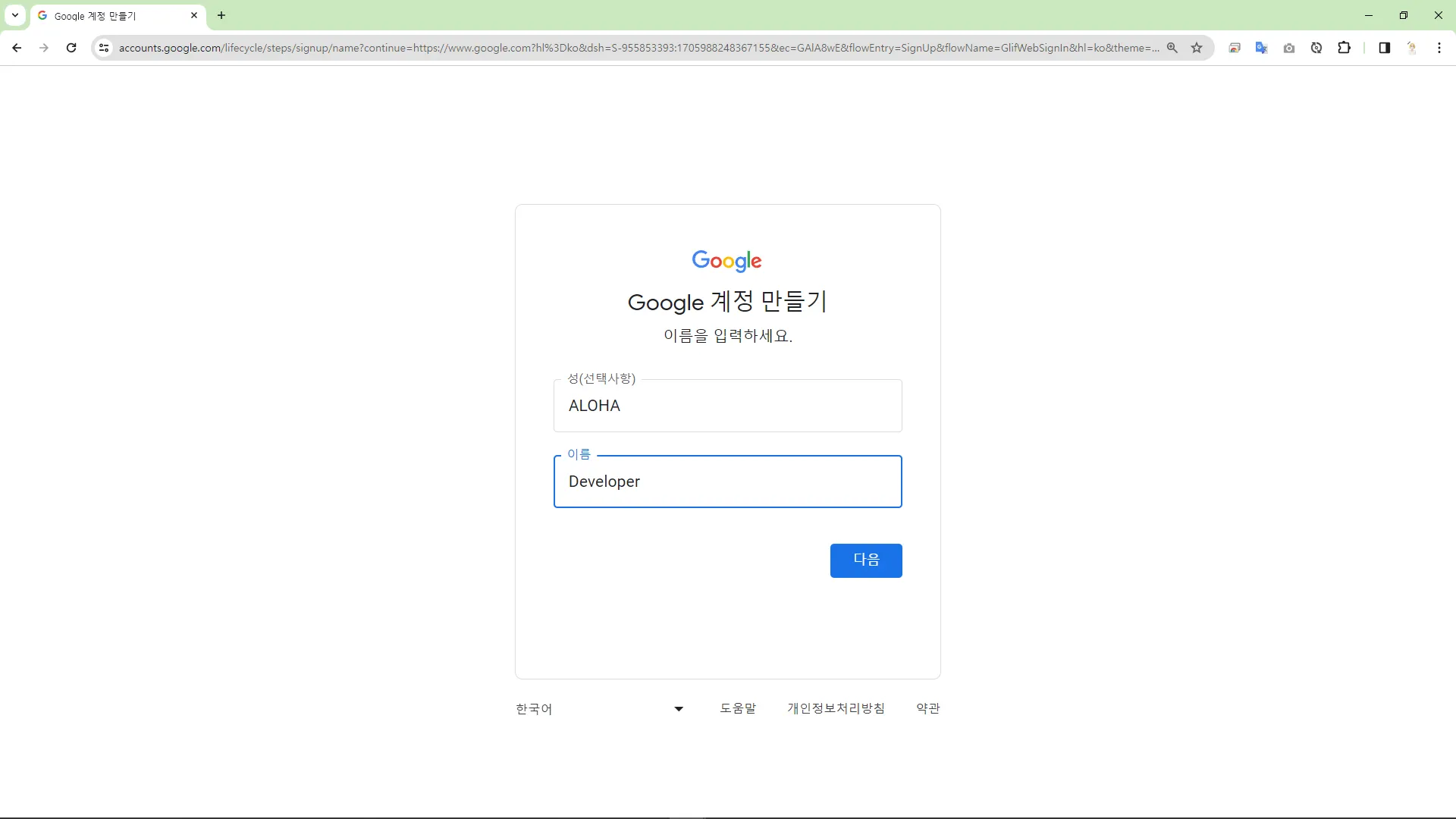Open the 한국어 language dropdown
Screen dimensions: 1456x819
(x=599, y=709)
